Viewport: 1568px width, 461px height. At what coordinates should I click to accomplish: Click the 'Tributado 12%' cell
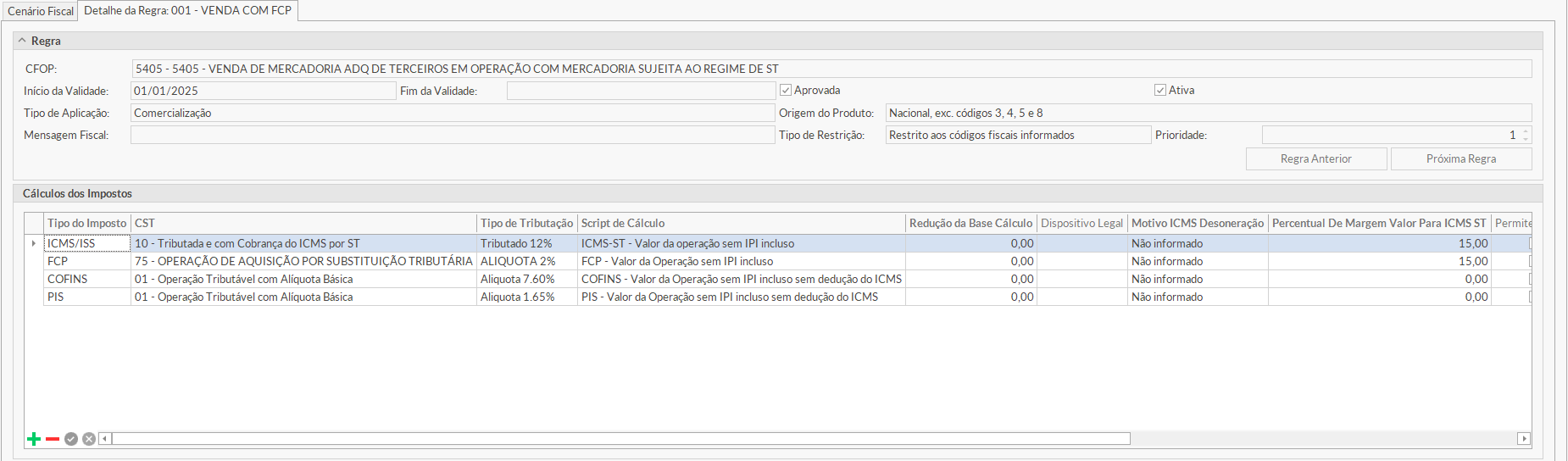(527, 243)
